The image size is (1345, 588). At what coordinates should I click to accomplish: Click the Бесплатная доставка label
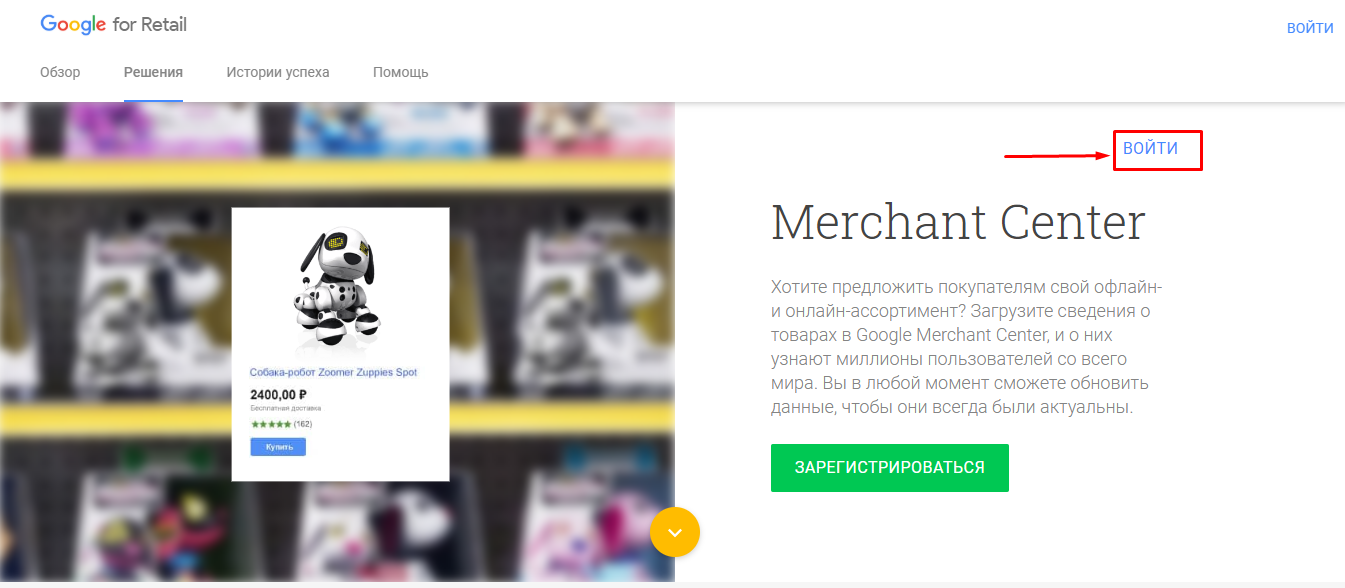[x=285, y=408]
